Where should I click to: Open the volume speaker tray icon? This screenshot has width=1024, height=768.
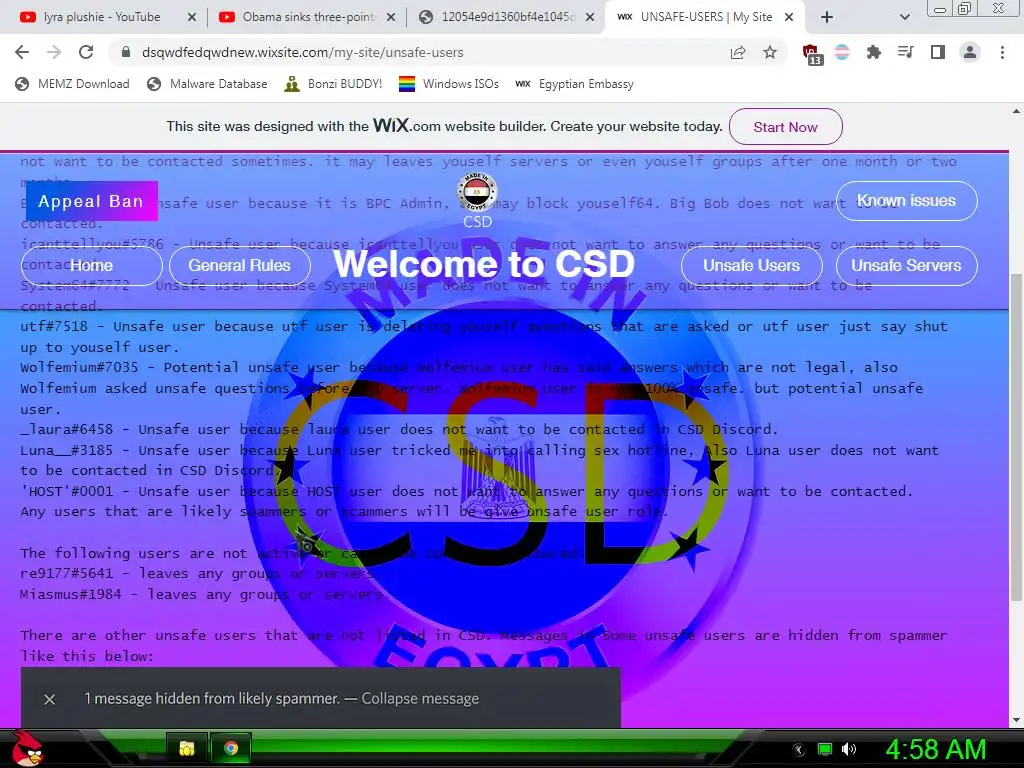(x=848, y=749)
